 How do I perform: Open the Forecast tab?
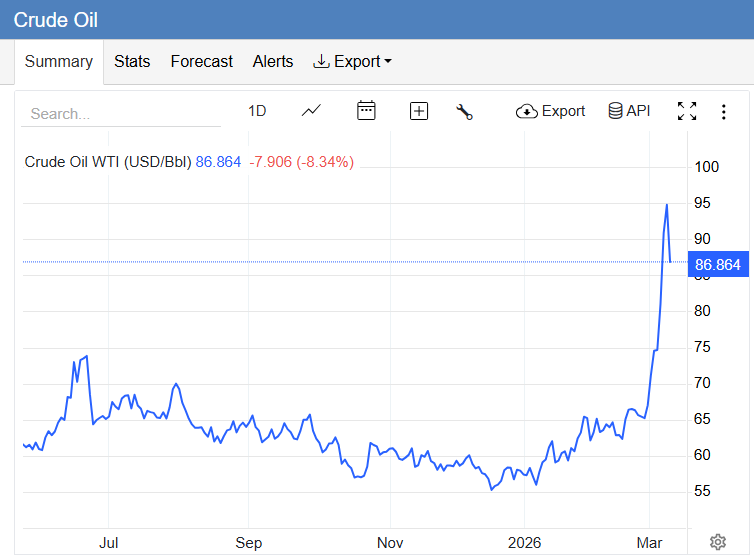(201, 62)
